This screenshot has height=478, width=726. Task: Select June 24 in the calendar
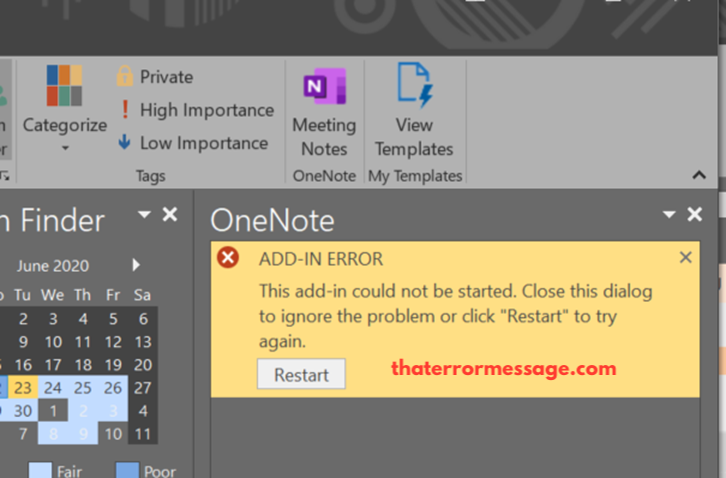(x=53, y=388)
